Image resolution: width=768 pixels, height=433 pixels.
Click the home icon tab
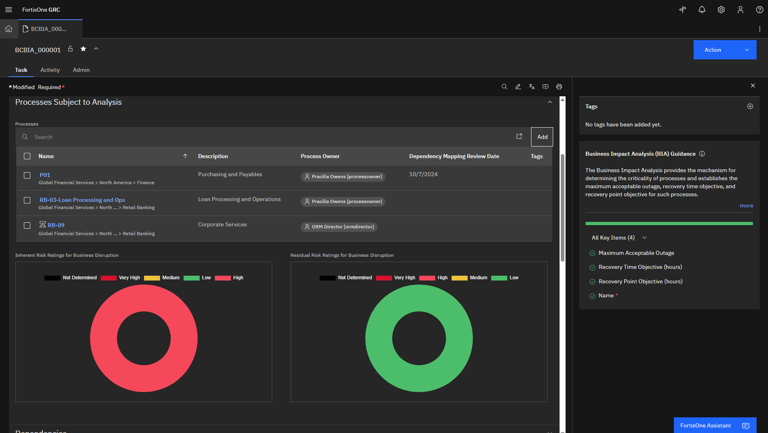click(x=8, y=29)
